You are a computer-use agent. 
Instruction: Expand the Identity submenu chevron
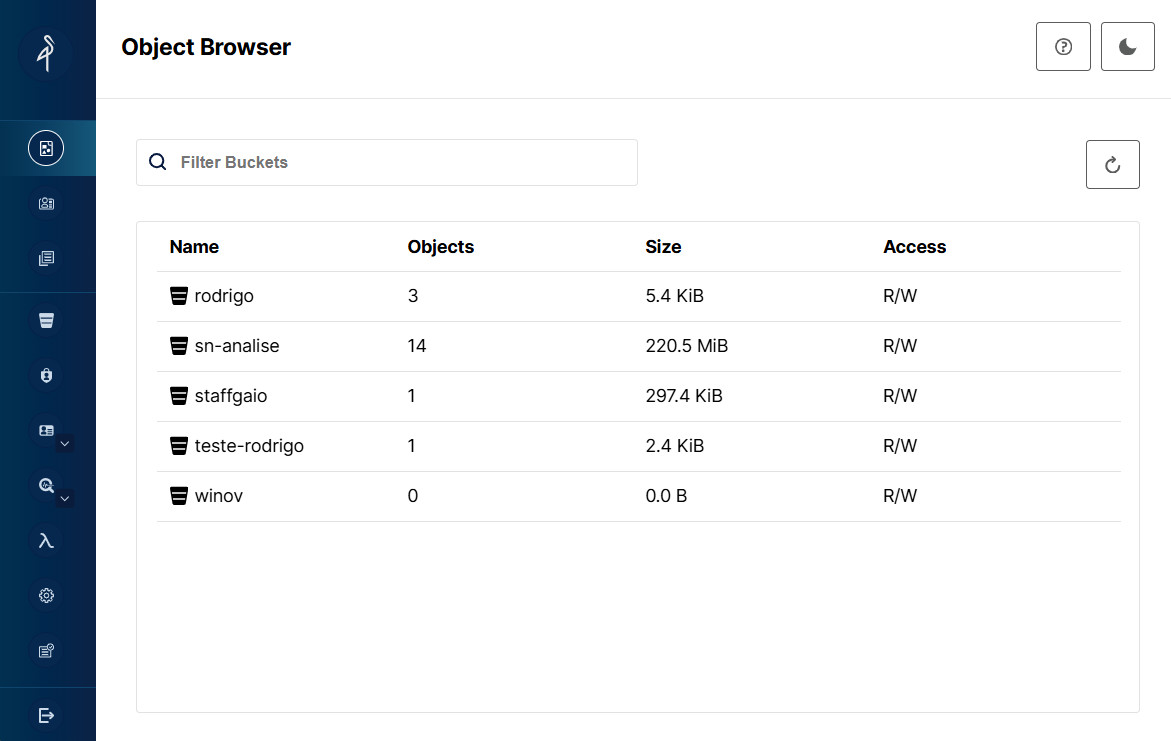coord(65,443)
